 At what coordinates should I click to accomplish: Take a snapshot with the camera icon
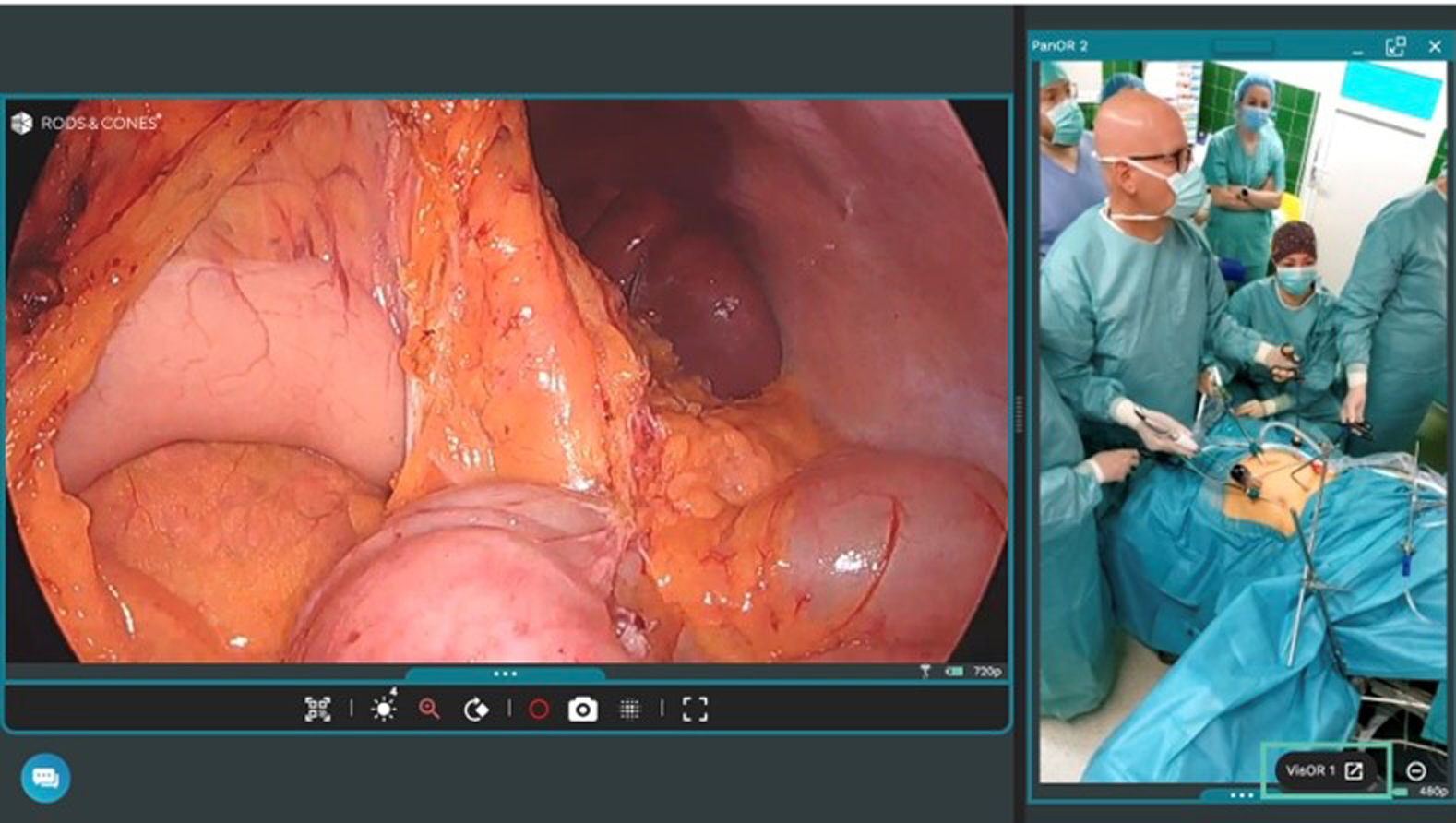pos(582,709)
